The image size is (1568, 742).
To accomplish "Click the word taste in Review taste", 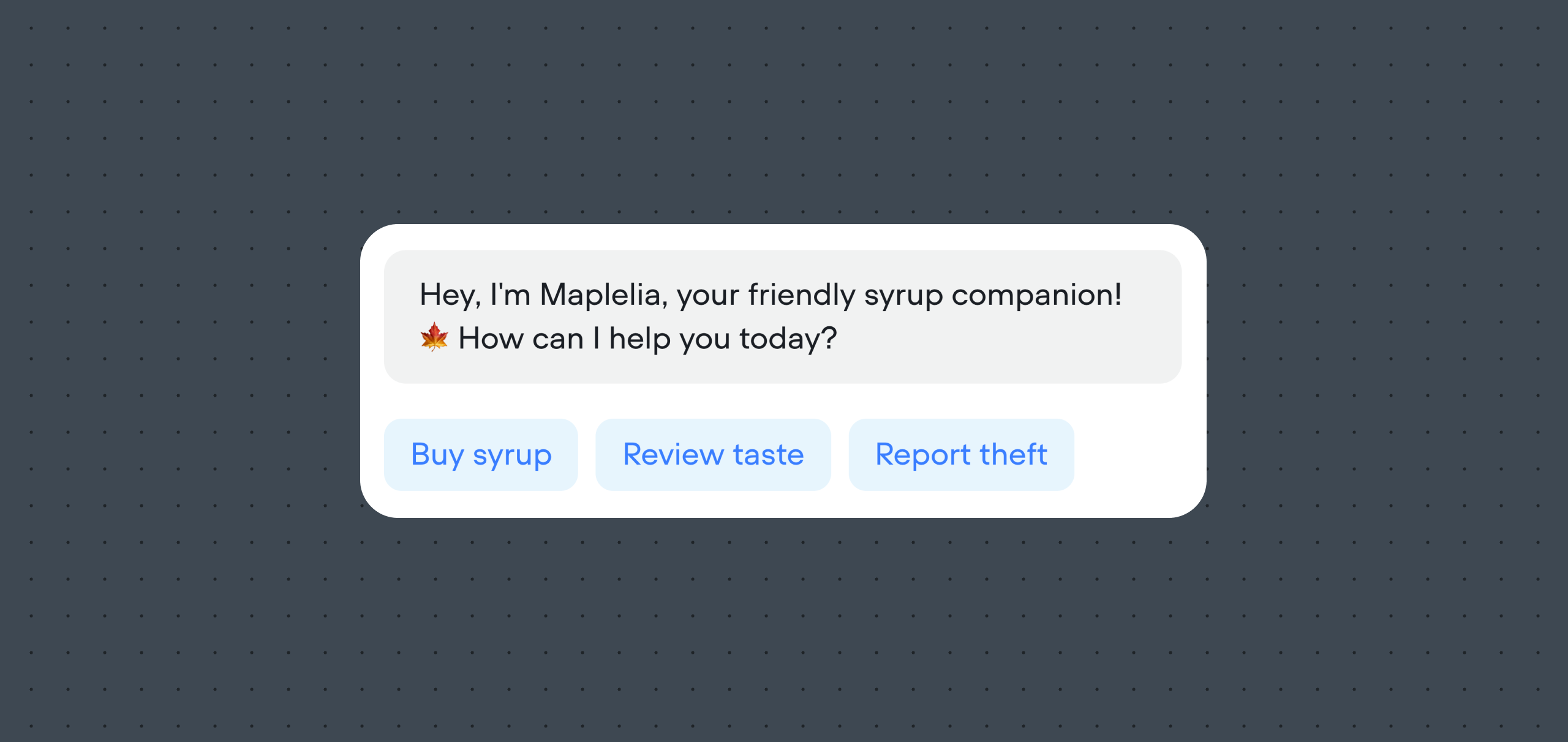I will click(768, 454).
